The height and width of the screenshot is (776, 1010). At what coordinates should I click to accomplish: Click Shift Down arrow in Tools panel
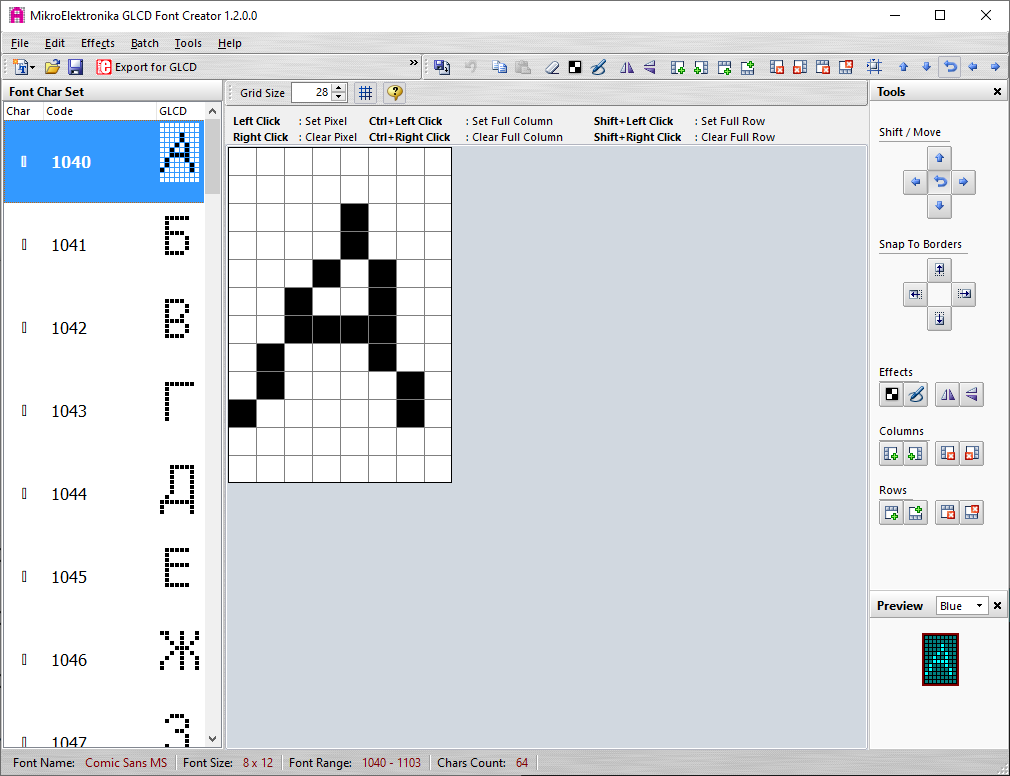pyautogui.click(x=939, y=206)
